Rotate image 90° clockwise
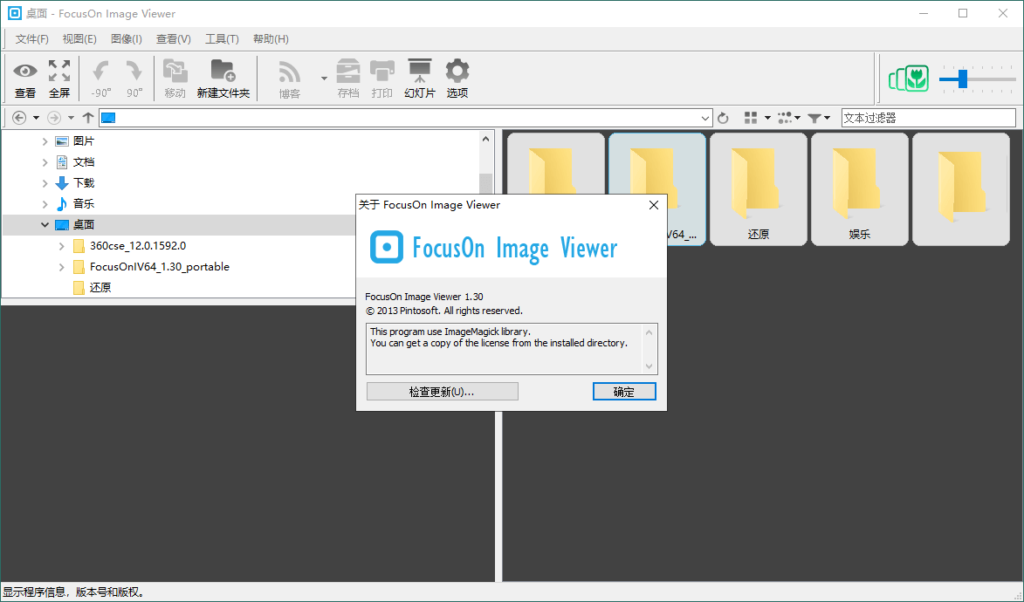Screen dimensions: 1024x602 (x=134, y=78)
